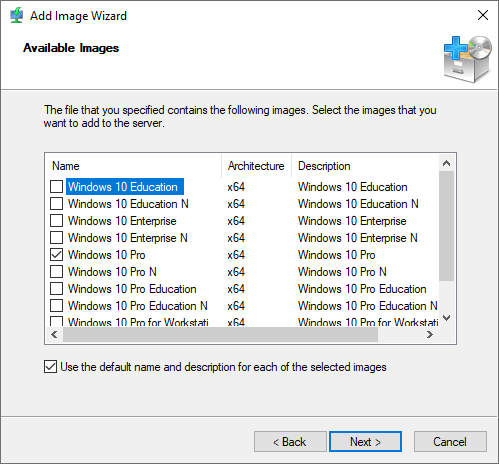Click the list's scroll up arrow
Screen dimensions: 499x464
(x=446, y=163)
